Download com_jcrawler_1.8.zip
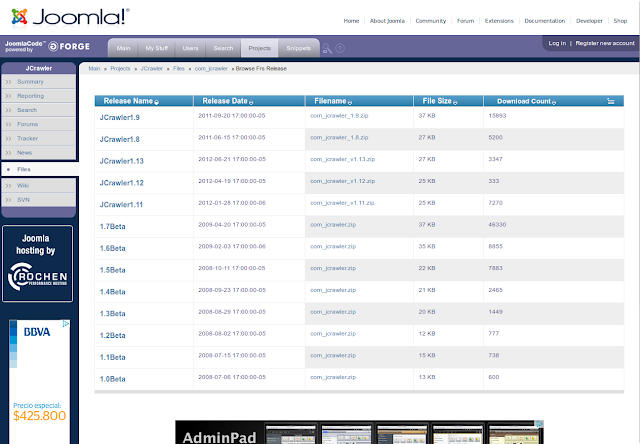640x444 pixels. point(339,138)
